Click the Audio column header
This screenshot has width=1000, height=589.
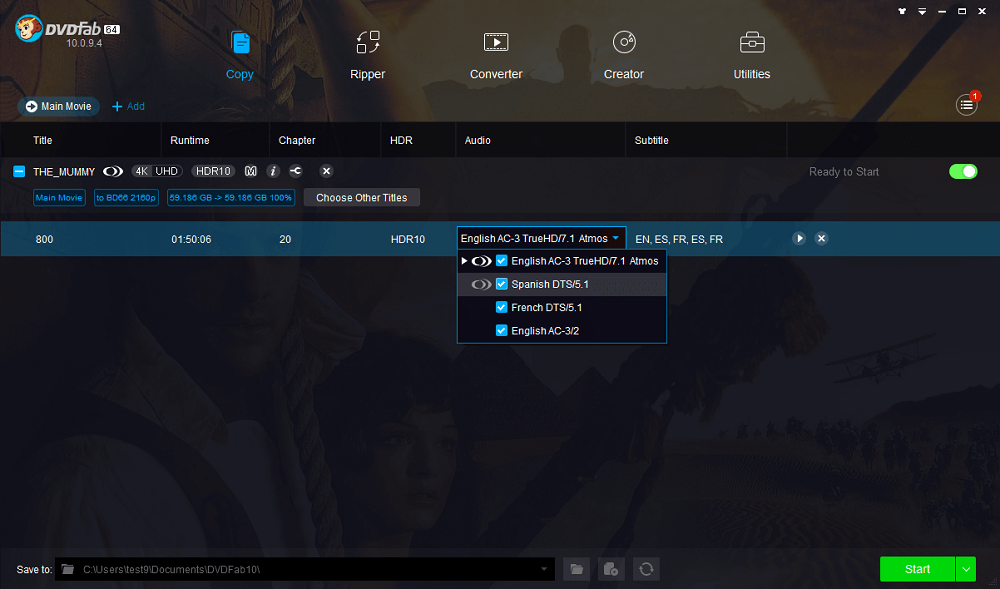[x=478, y=140]
